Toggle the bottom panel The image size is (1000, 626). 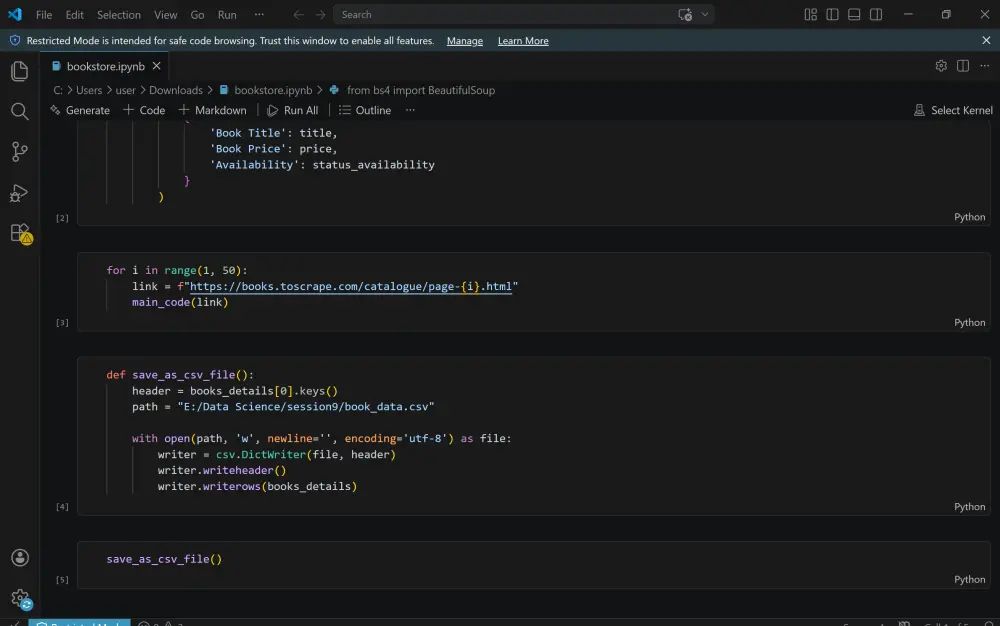pyautogui.click(x=854, y=15)
